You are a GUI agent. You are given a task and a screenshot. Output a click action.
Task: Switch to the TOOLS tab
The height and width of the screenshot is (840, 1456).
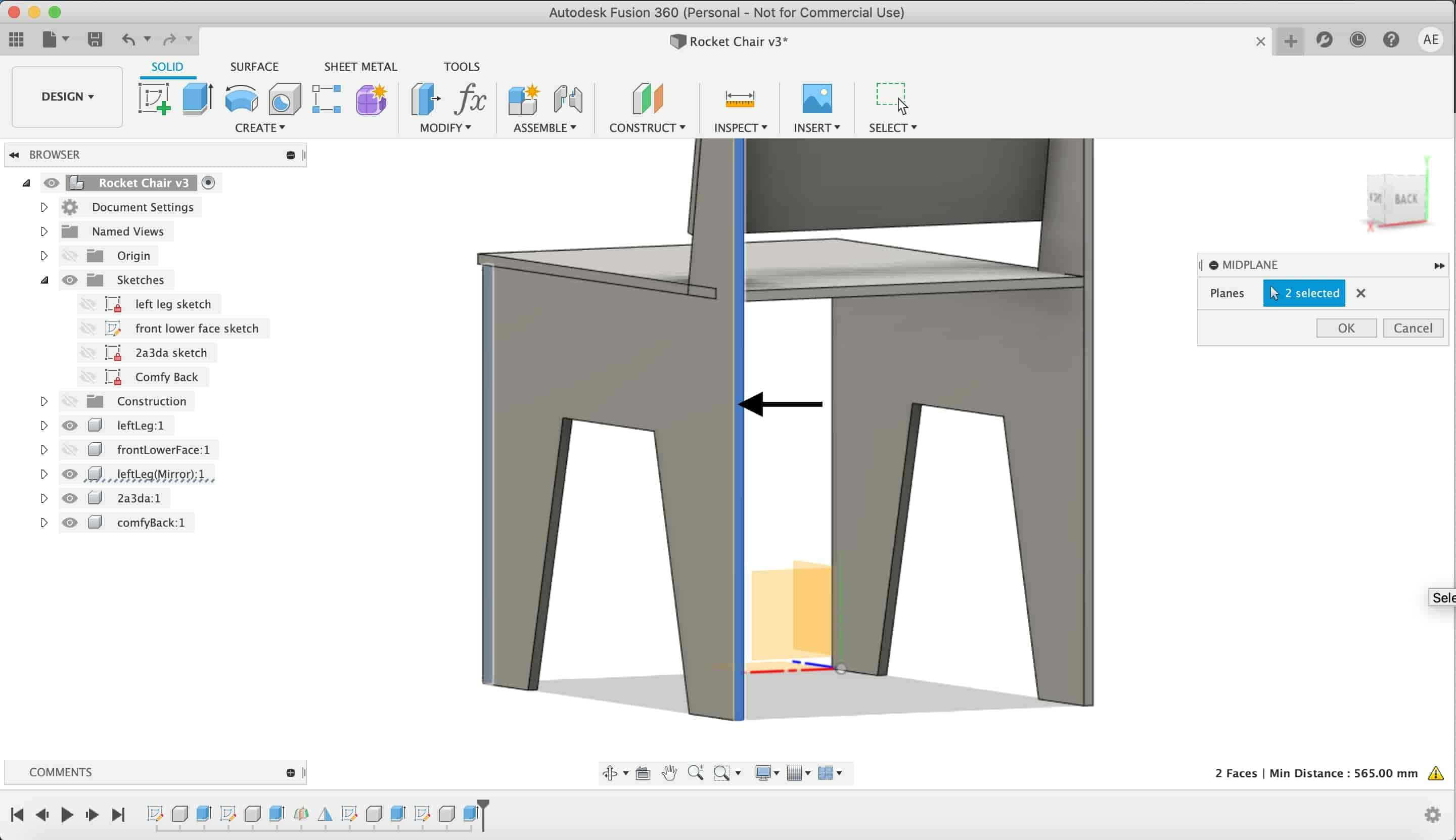click(461, 66)
